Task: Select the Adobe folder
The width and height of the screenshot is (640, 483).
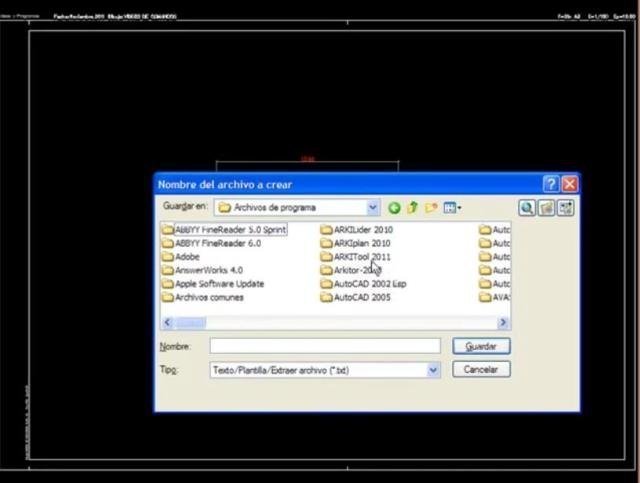Action: [x=181, y=257]
